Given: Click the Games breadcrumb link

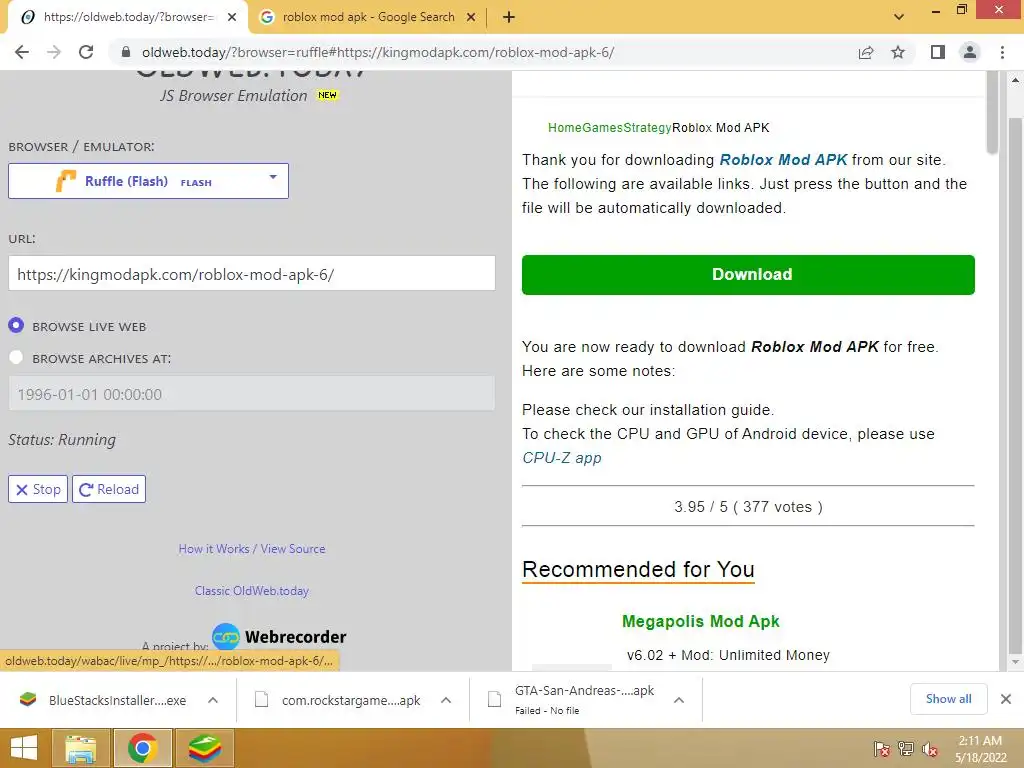Looking at the screenshot, I should click(602, 128).
